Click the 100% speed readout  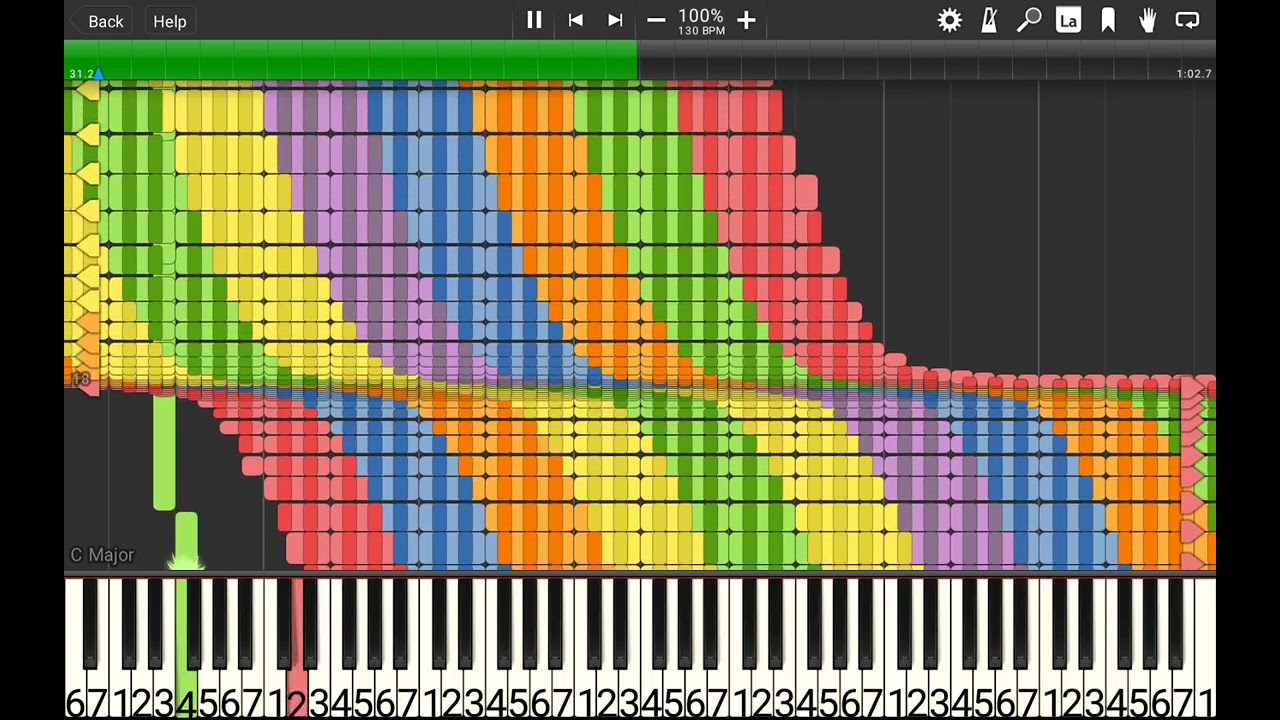point(701,16)
